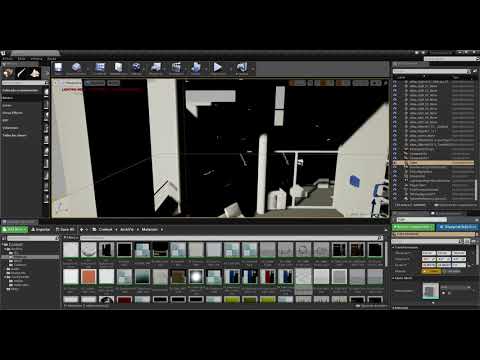Toggle eye icon of last World Outliner row
Viewport: 480px width, 360px height.
pyautogui.click(x=395, y=199)
